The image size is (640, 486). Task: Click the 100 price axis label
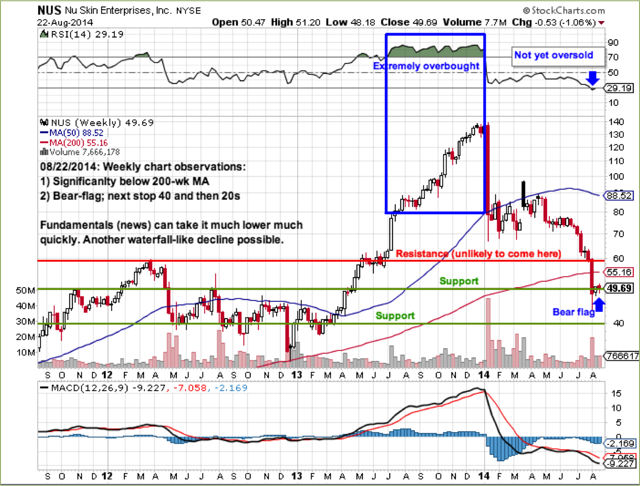616,176
